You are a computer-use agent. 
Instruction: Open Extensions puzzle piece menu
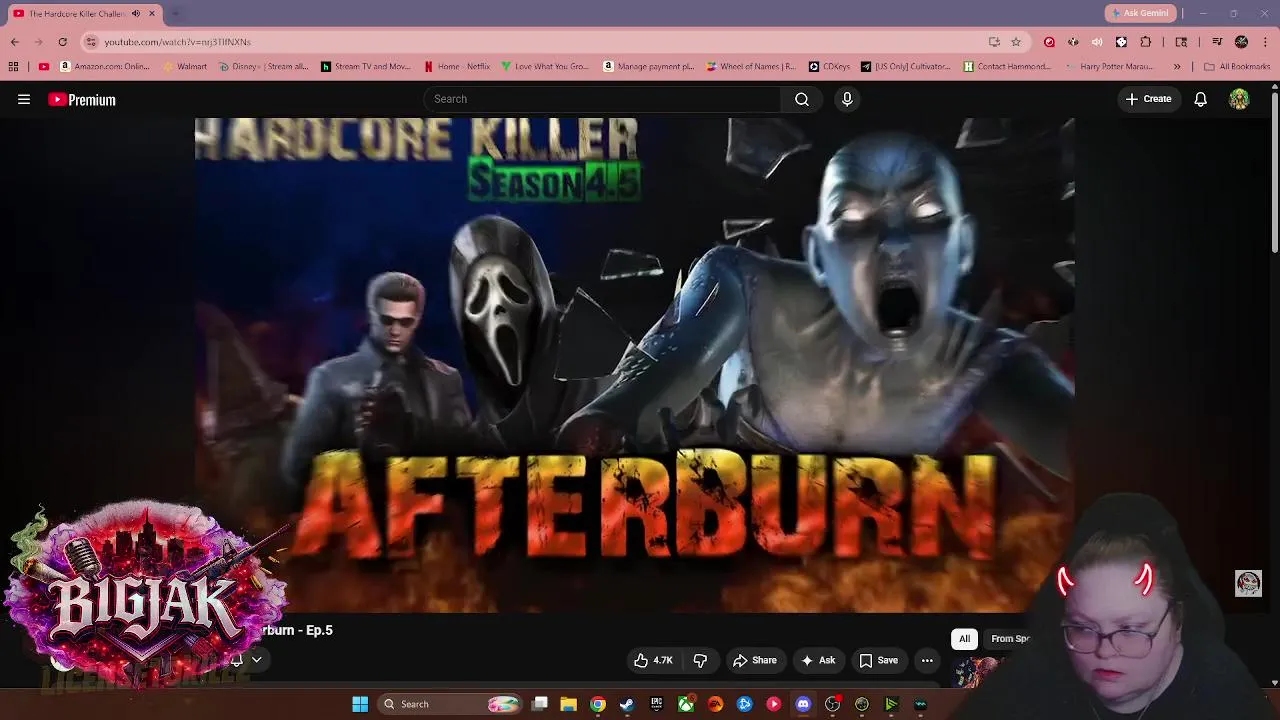(1145, 42)
